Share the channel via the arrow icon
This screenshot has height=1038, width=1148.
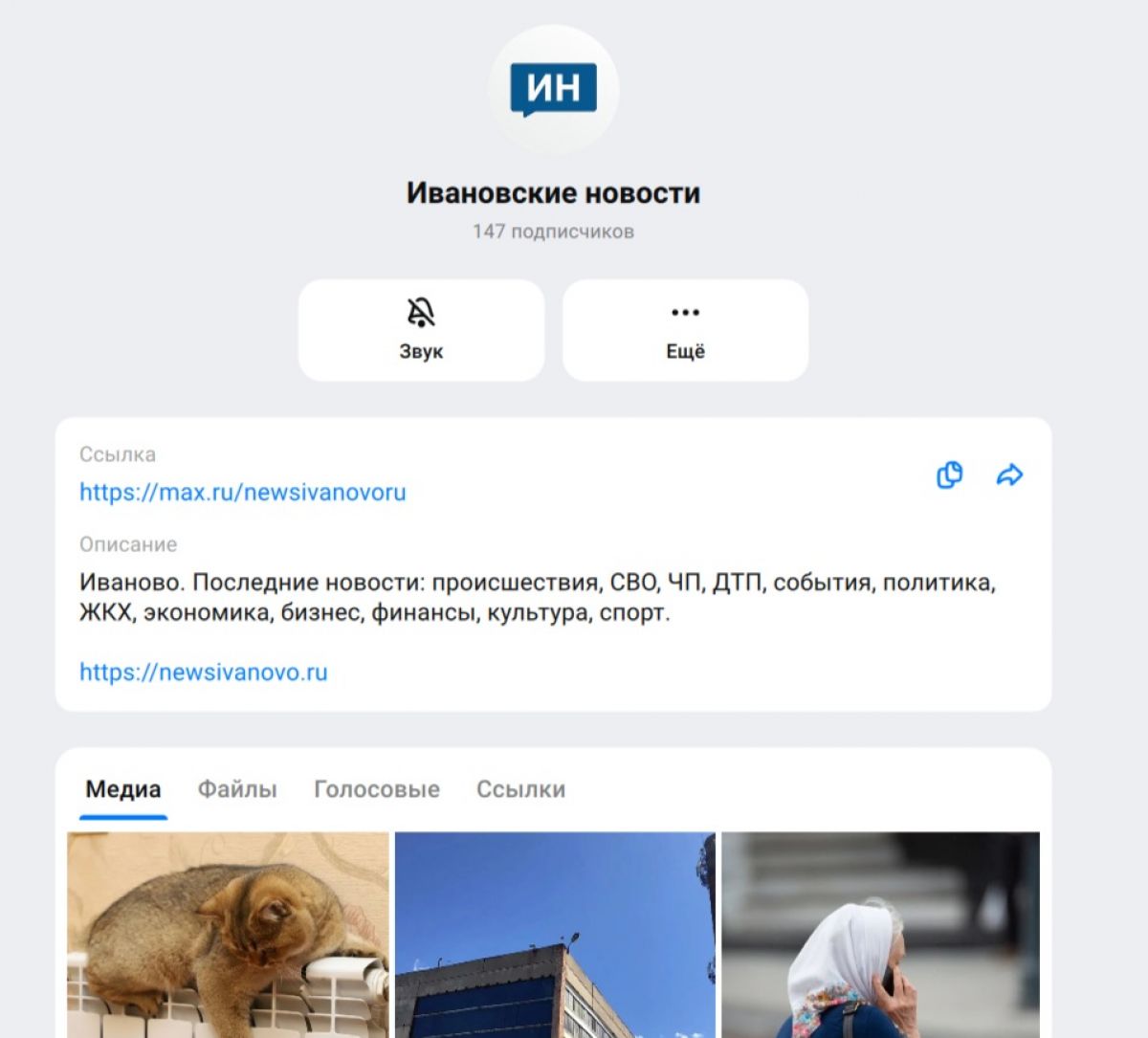1009,475
